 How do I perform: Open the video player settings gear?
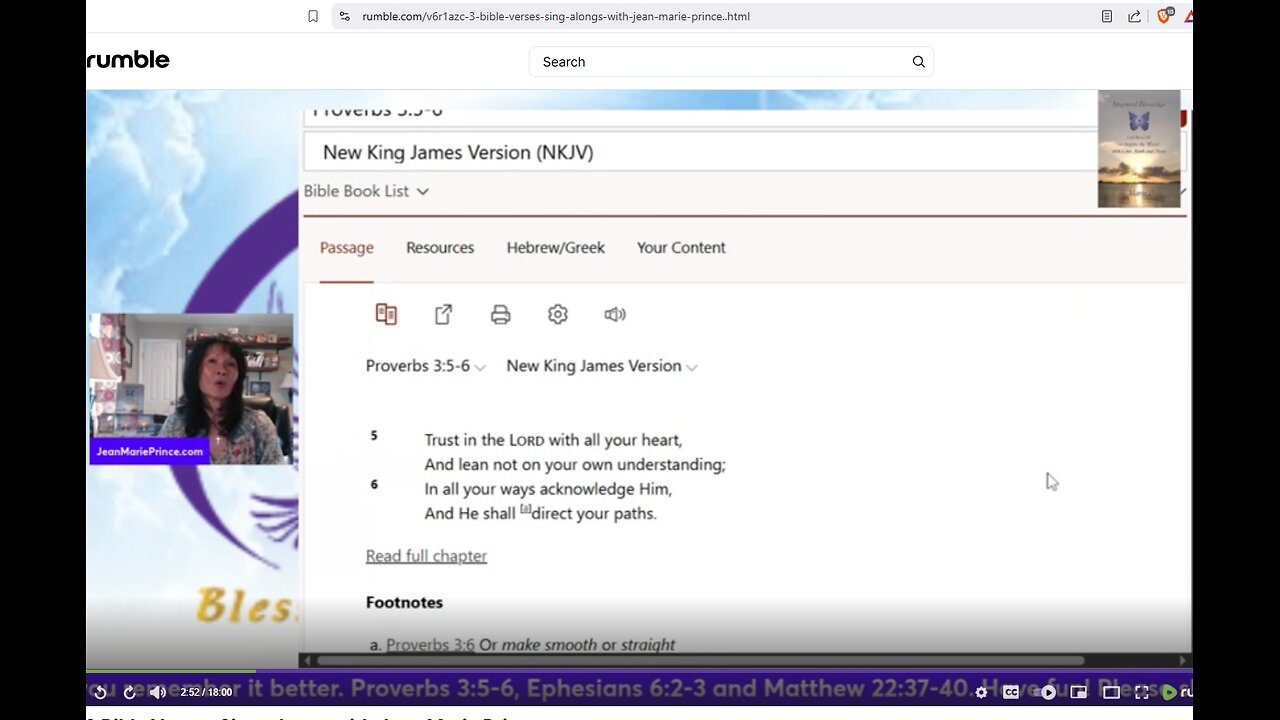tap(981, 692)
